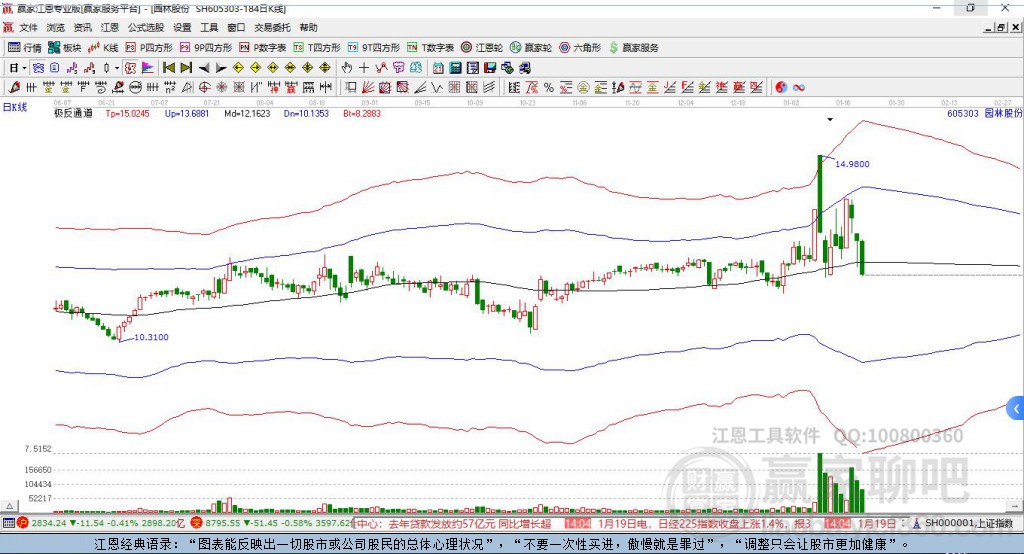Click the Tp=15.0245 indicator value
The image size is (1024, 554).
[x=127, y=114]
